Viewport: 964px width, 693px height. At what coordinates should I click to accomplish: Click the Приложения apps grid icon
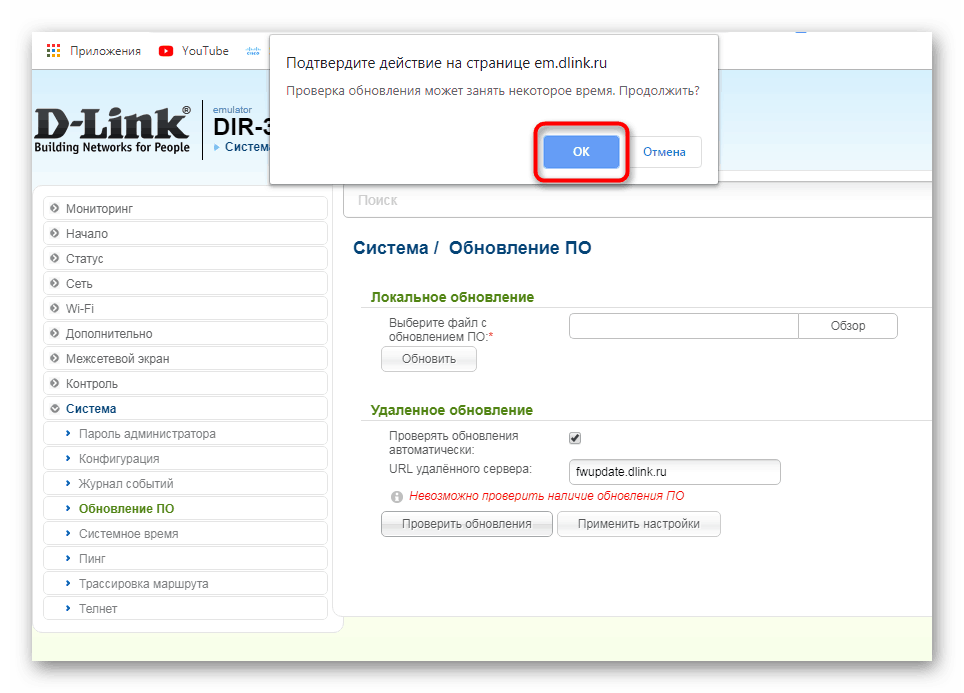tap(53, 50)
